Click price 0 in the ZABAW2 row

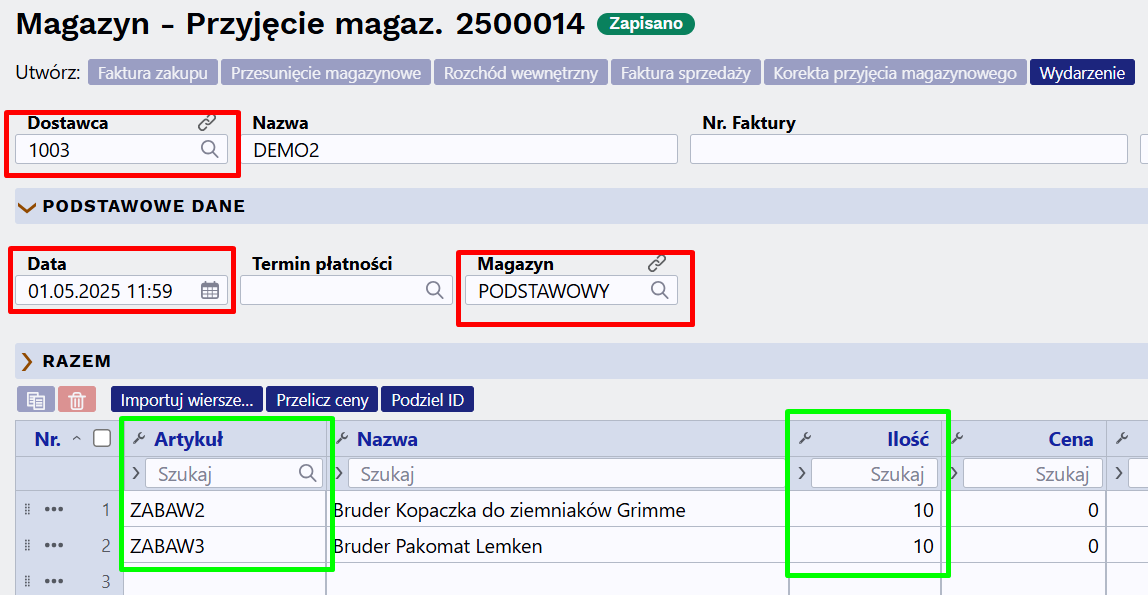[1023, 509]
